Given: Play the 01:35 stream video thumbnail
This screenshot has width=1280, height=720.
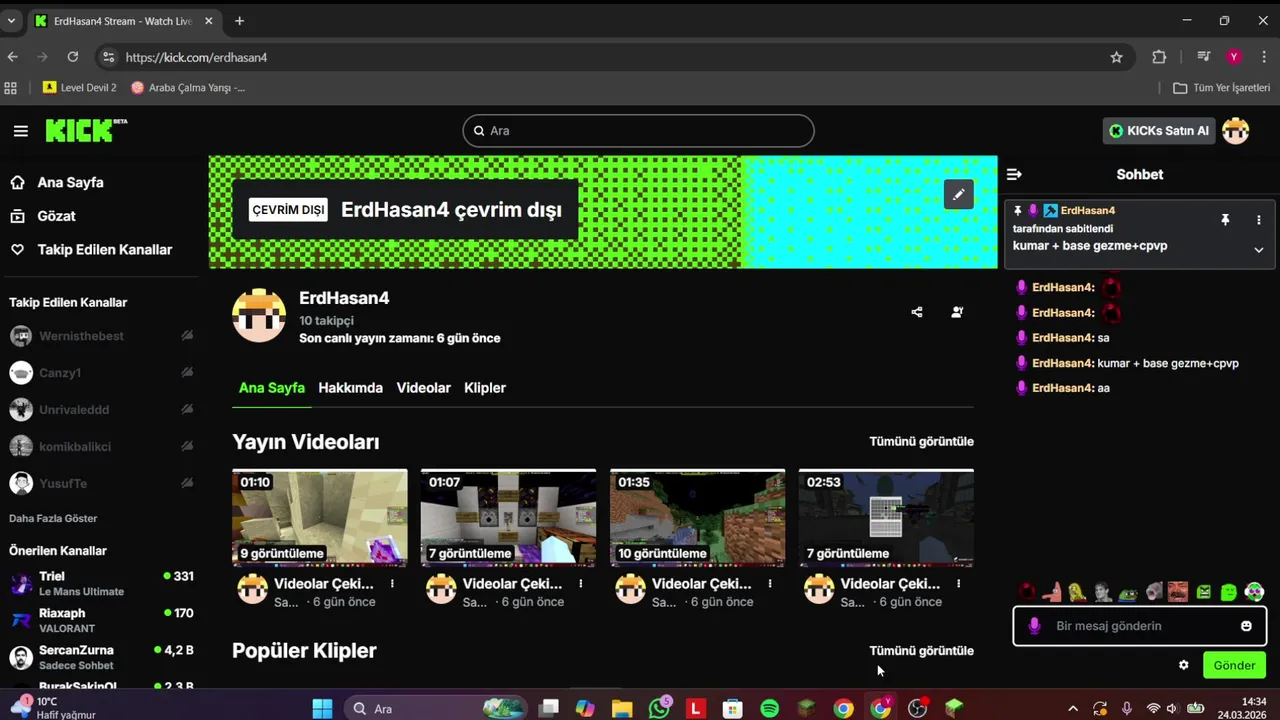Looking at the screenshot, I should (697, 518).
